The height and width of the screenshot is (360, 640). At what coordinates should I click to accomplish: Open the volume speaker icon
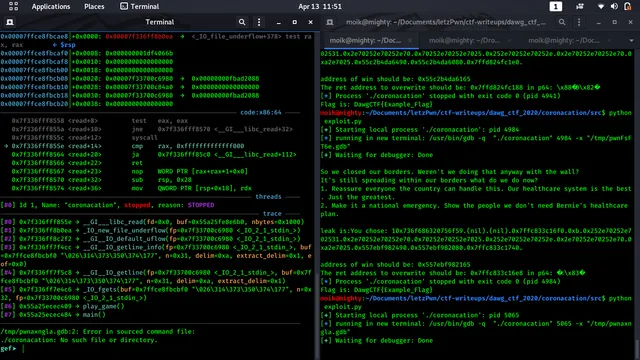(614, 7)
